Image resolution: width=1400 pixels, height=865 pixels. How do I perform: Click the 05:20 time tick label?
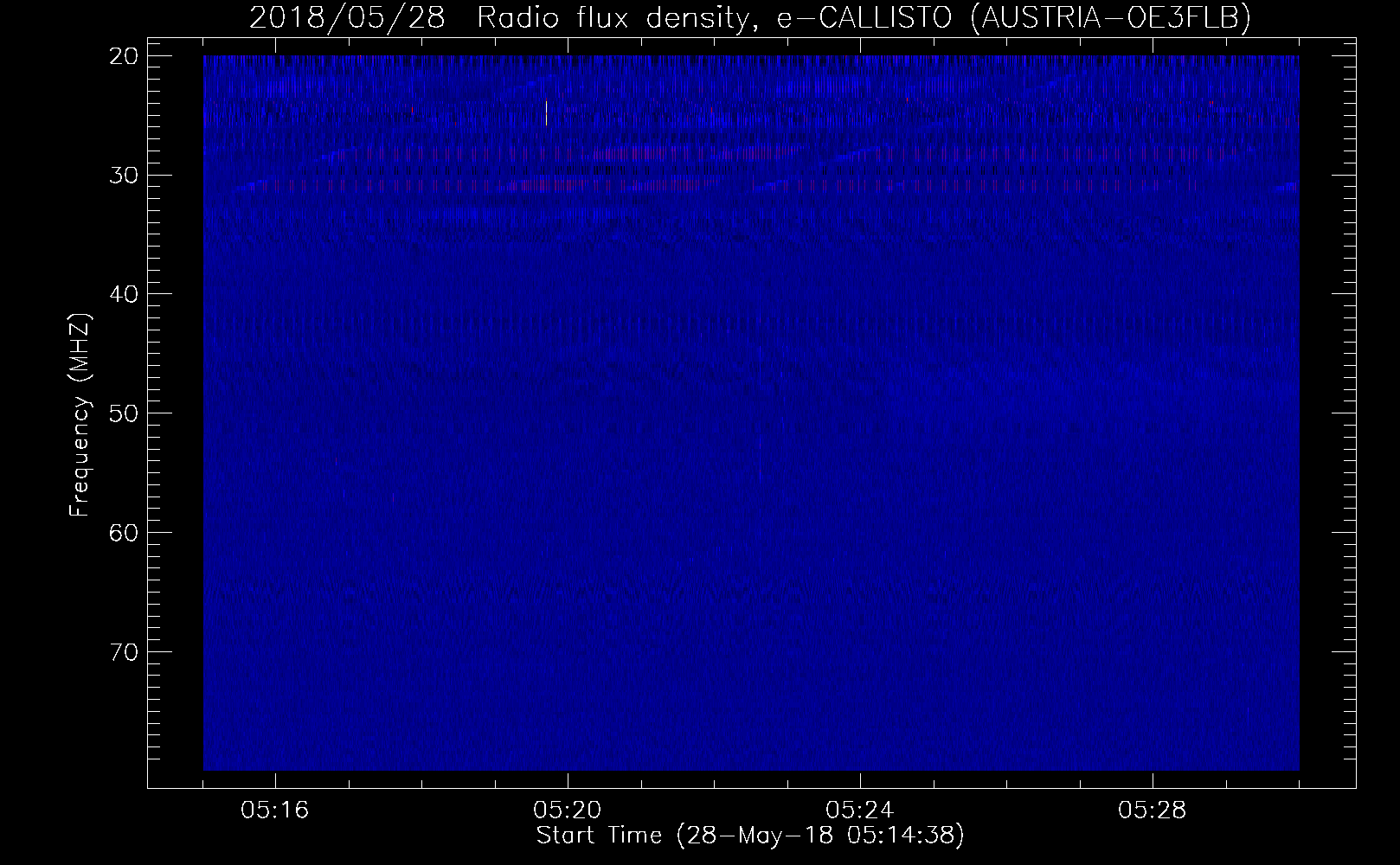pos(568,811)
